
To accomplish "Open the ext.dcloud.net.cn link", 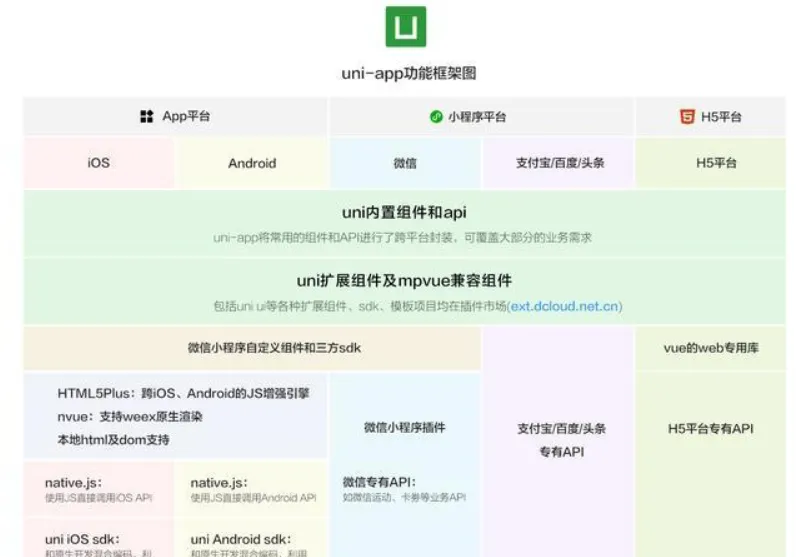I will 565,306.
